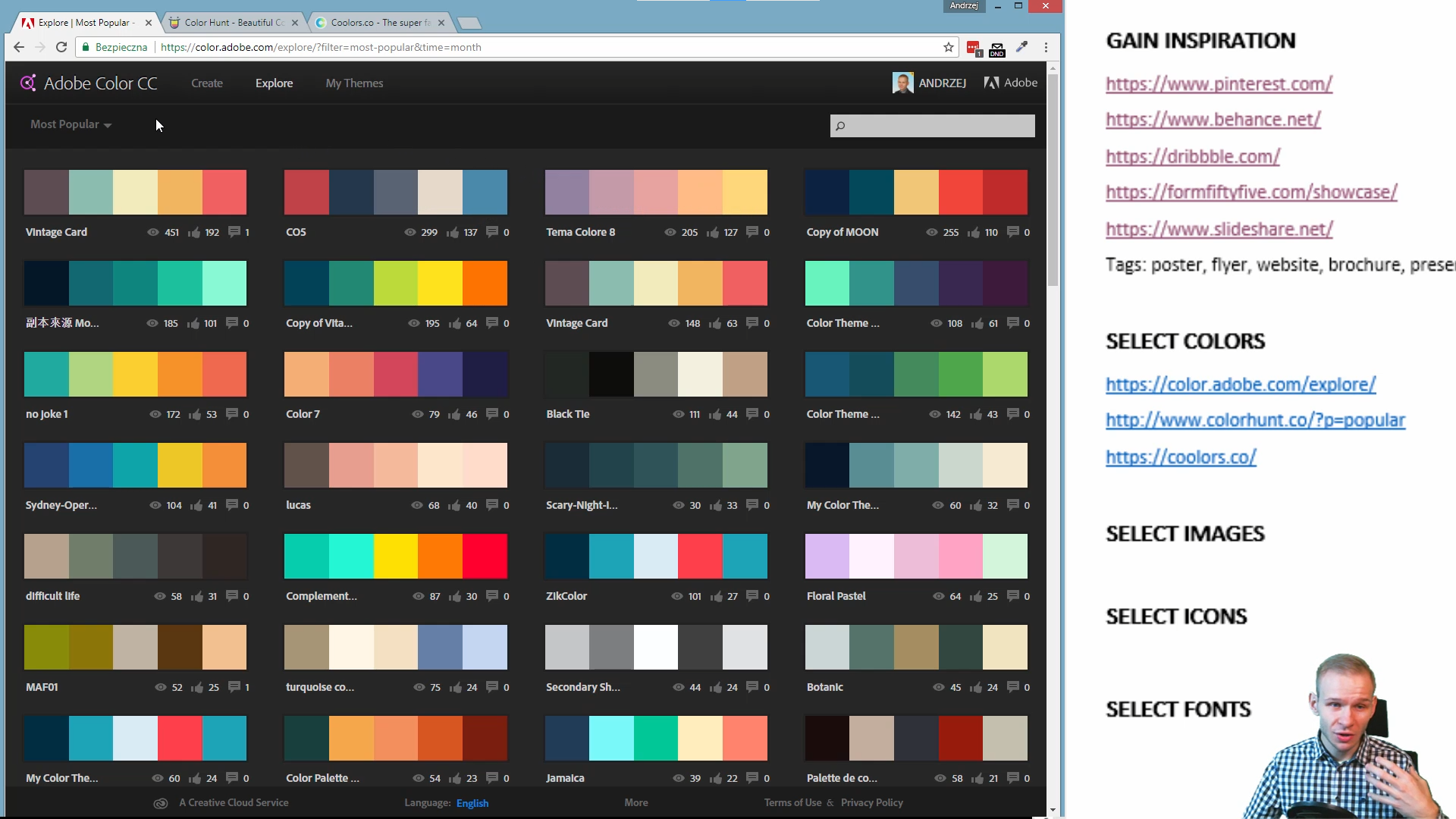This screenshot has height=819, width=1456.
Task: Pick the mint green swatch in Floral Pastel
Action: point(1006,556)
